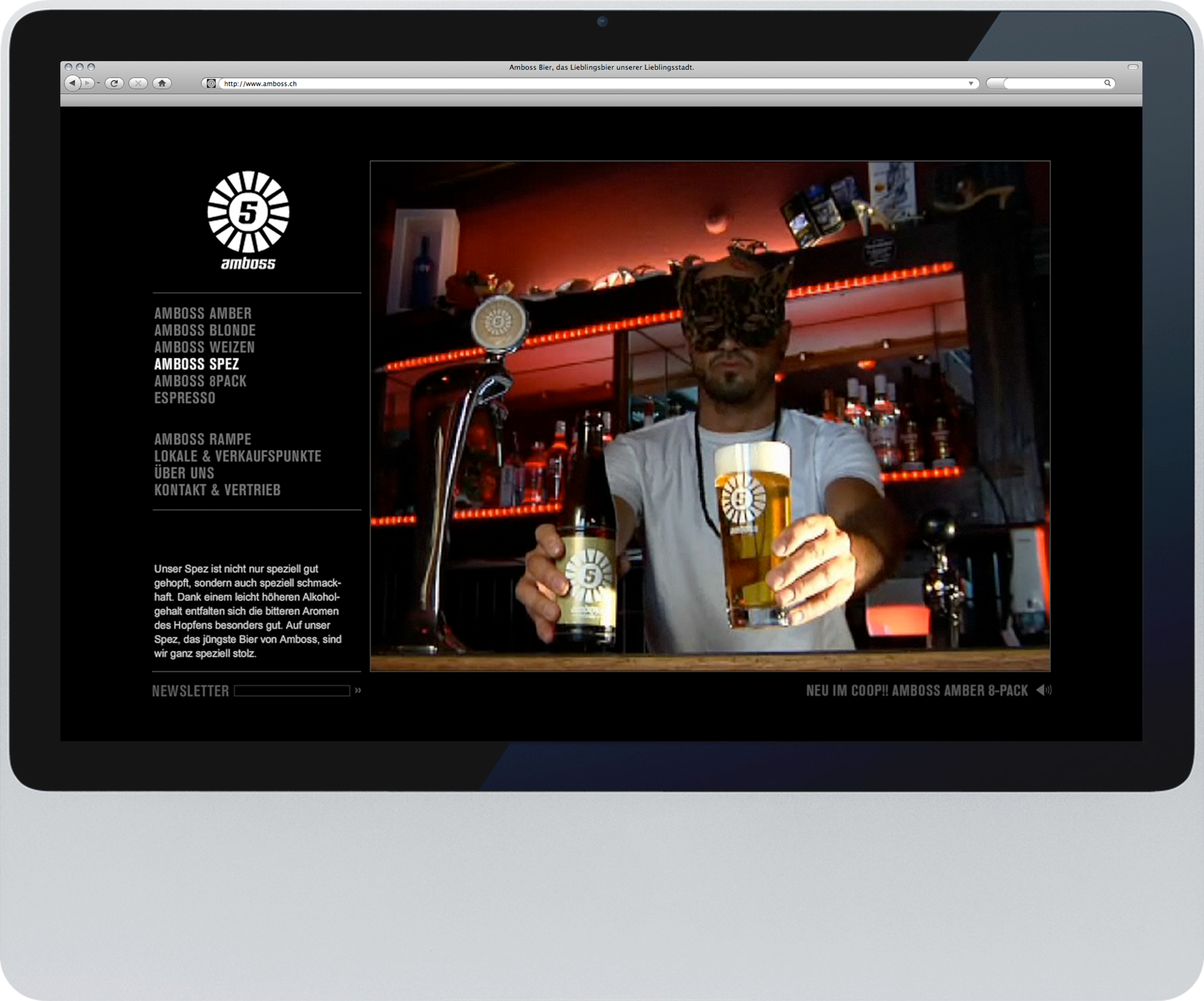Open the Amboss Blonde menu item
Screen dimensions: 1204x1001
click(x=205, y=330)
